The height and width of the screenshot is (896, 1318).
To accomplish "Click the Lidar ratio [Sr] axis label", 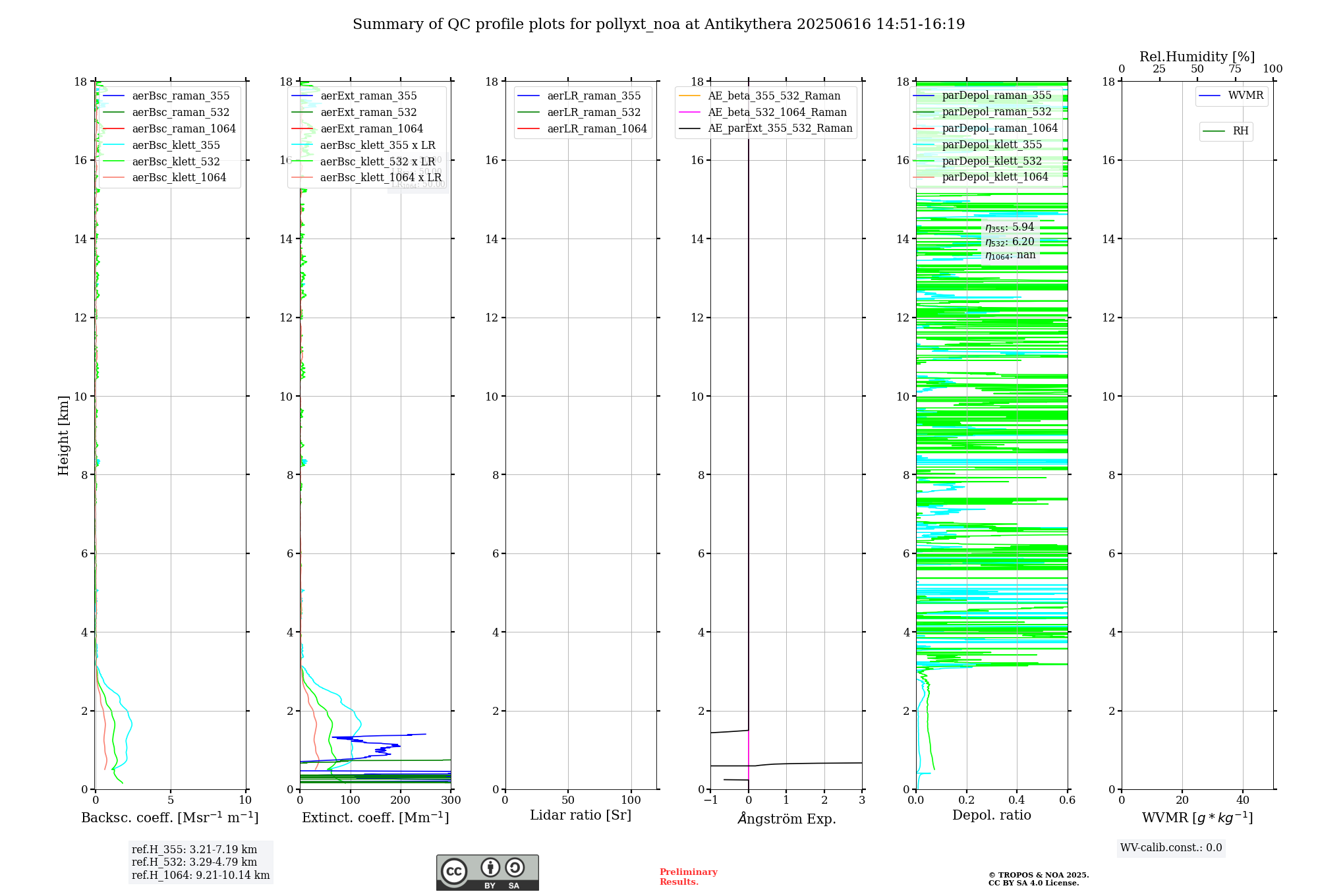I will click(x=581, y=816).
